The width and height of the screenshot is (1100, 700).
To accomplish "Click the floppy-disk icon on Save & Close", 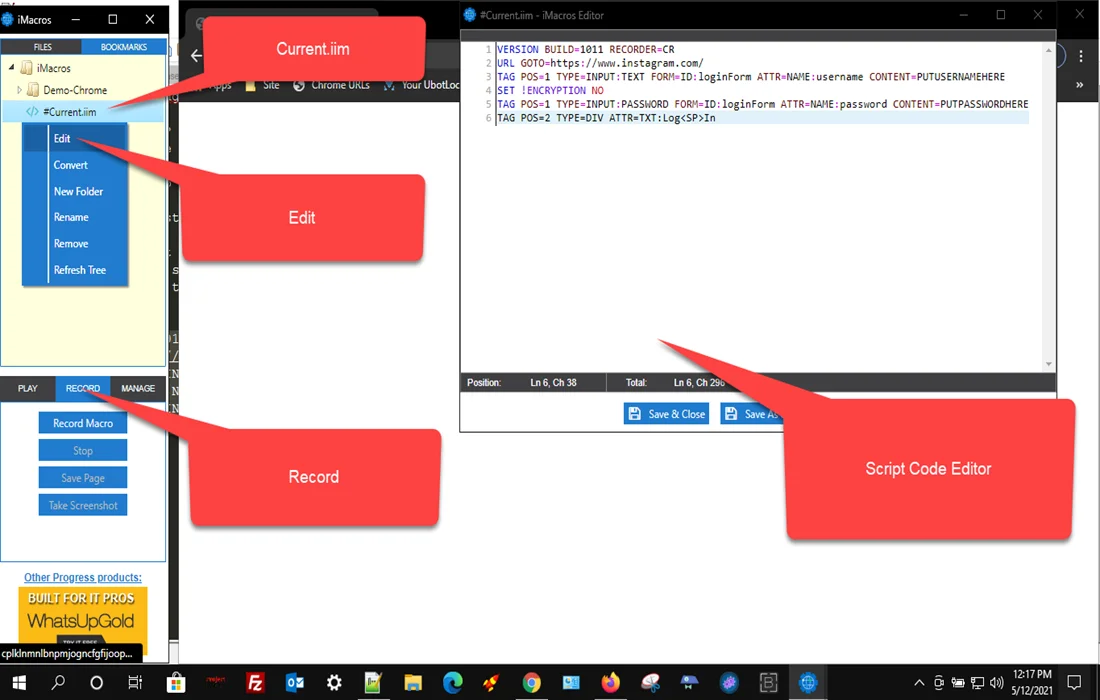I will [634, 414].
